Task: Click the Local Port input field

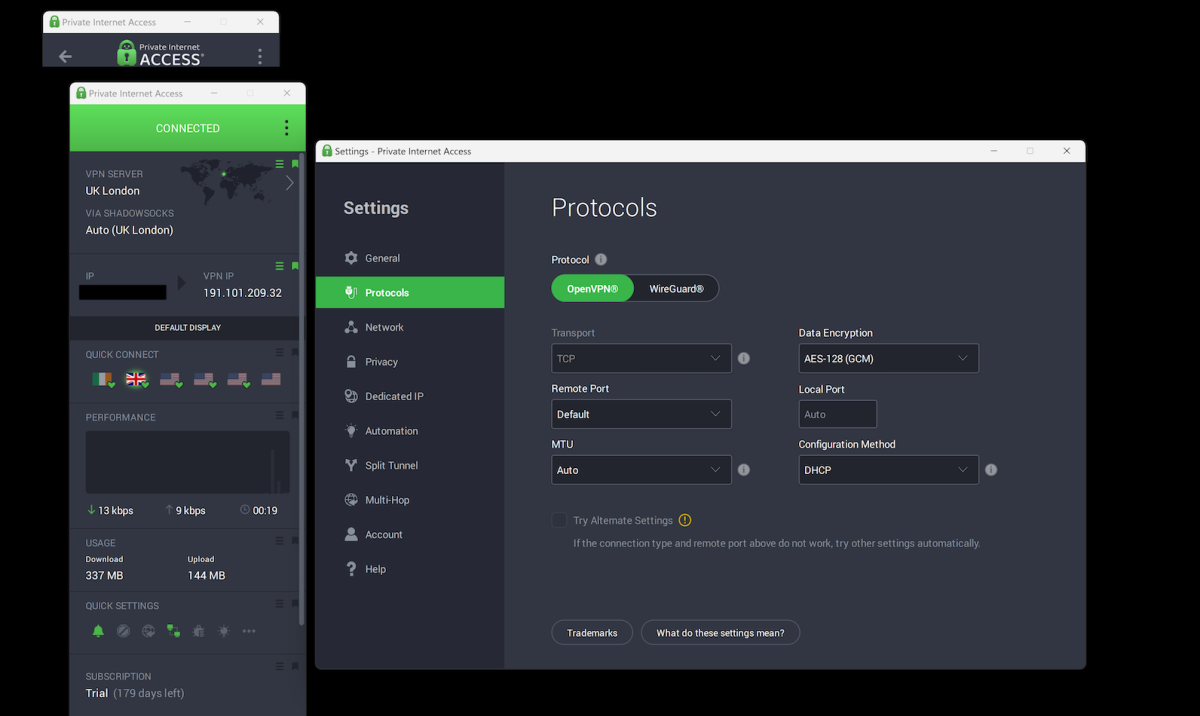Action: point(838,414)
